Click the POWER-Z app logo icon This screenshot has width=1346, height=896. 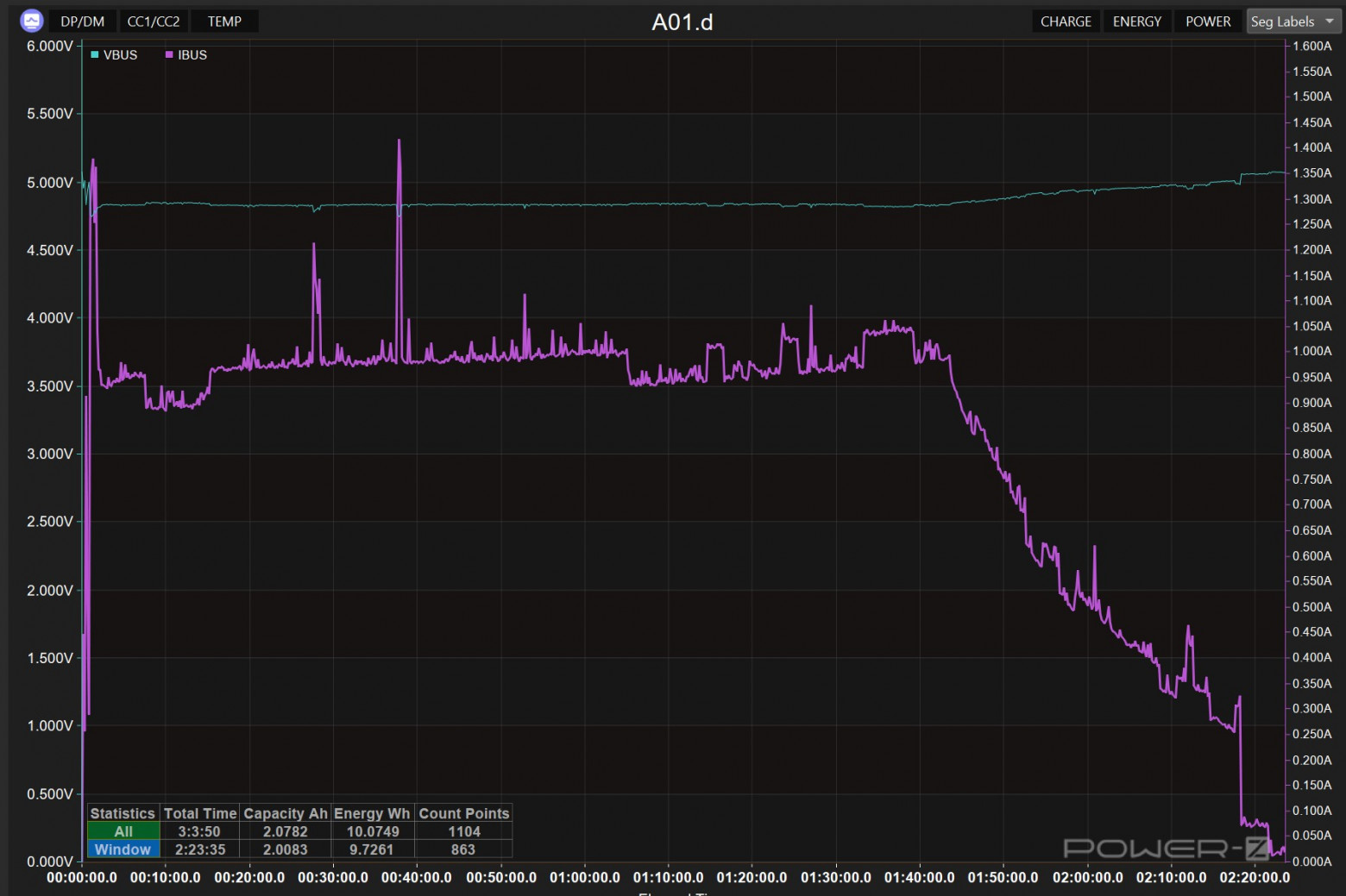tap(32, 21)
